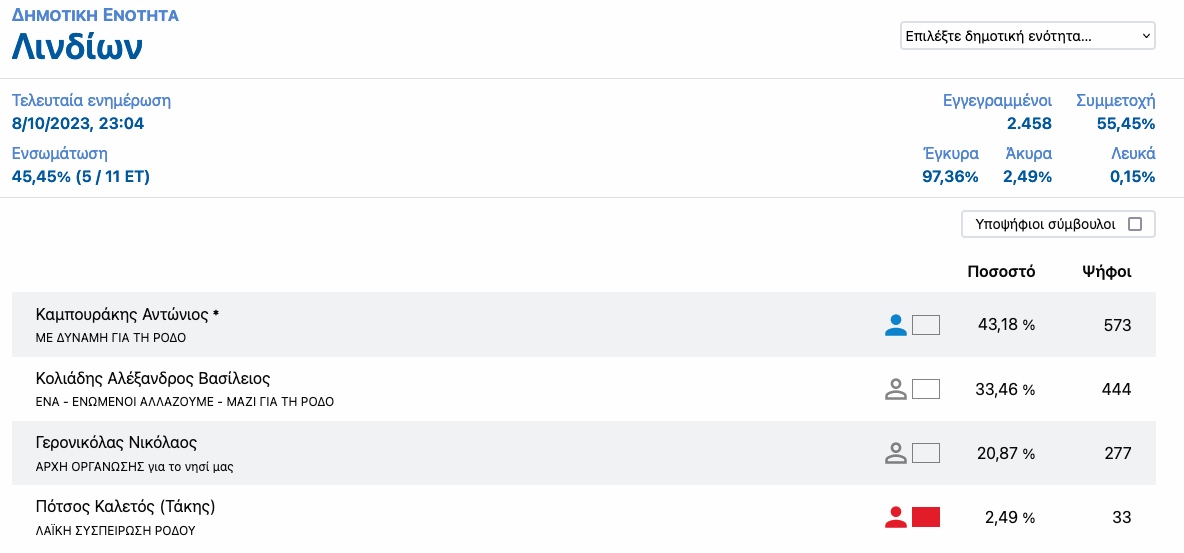Click the Υποψήφιοι σύμβουλοι label
The image size is (1184, 553).
[x=1045, y=224]
